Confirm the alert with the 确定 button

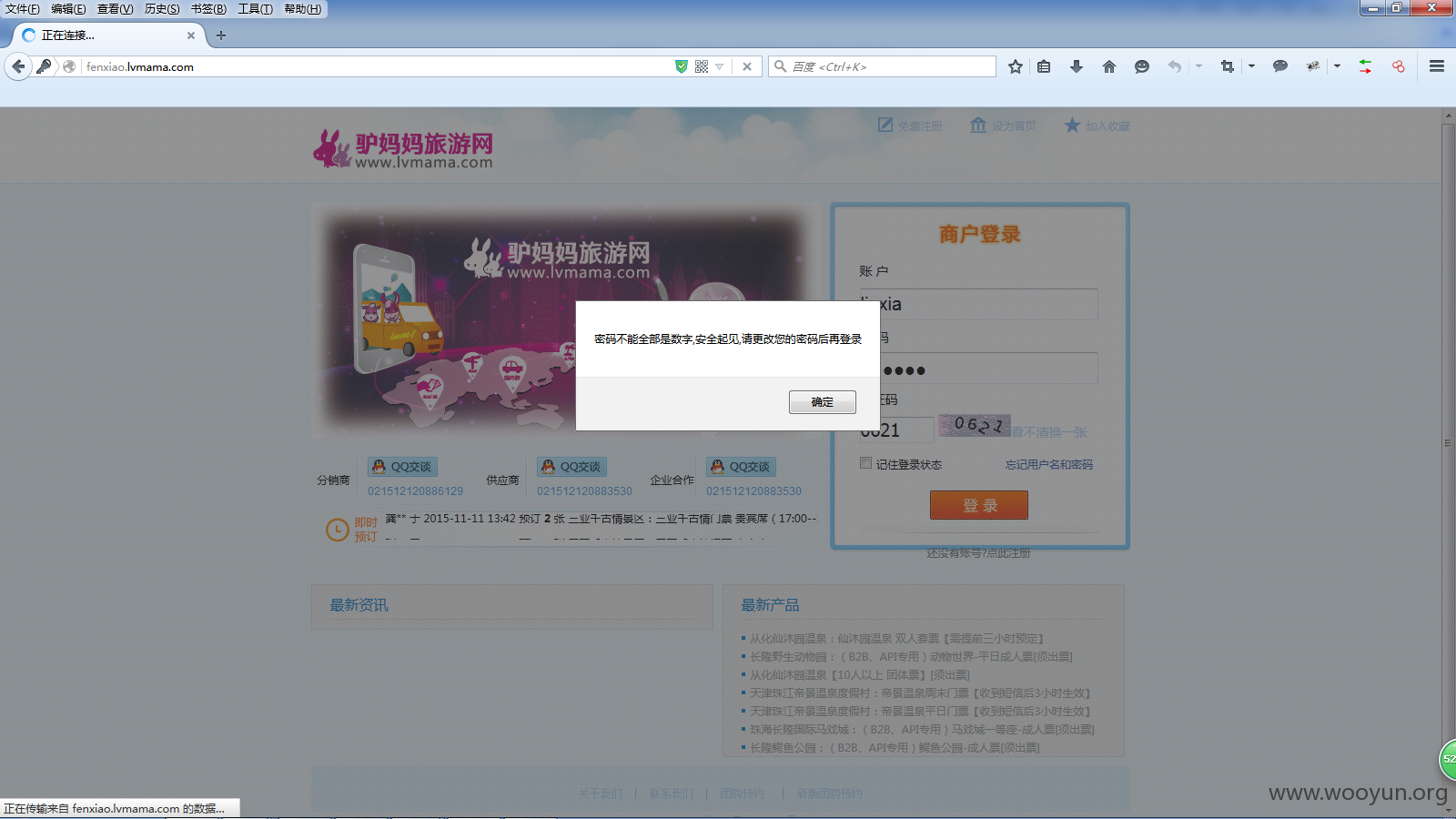tap(822, 401)
